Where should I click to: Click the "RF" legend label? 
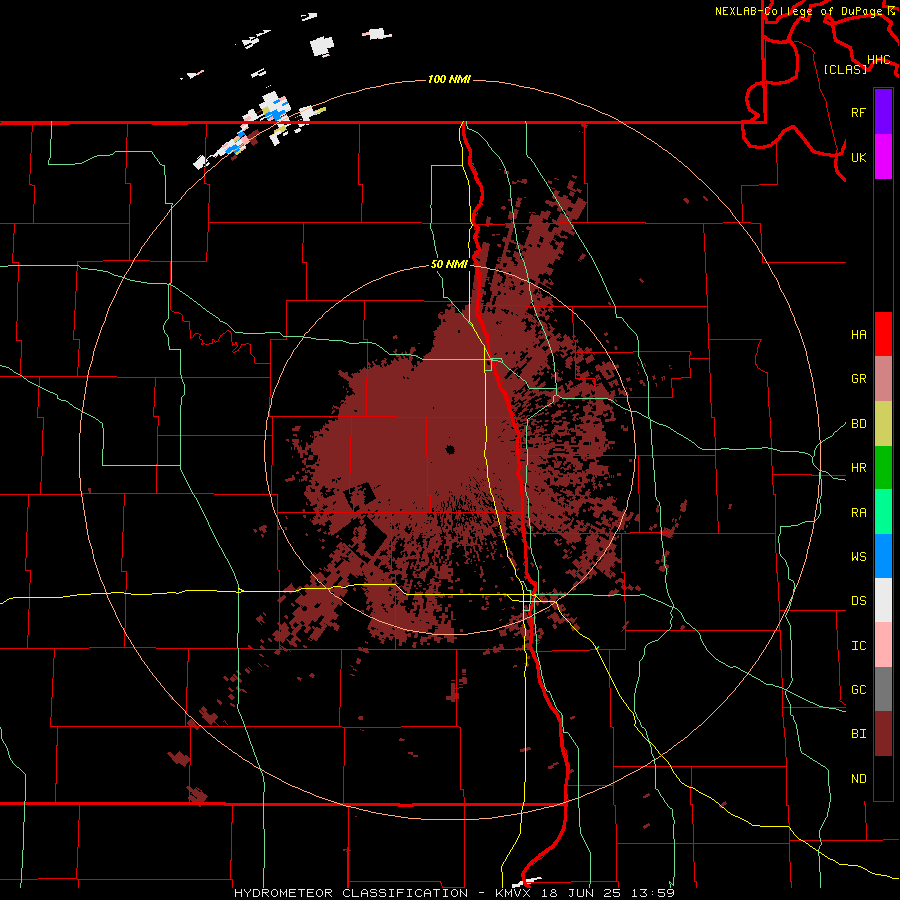coord(858,113)
